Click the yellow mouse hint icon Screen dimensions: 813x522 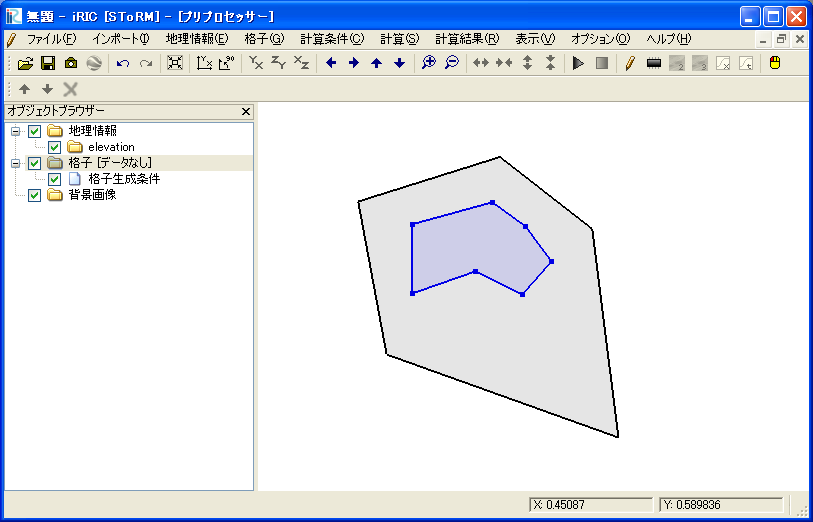tap(775, 63)
